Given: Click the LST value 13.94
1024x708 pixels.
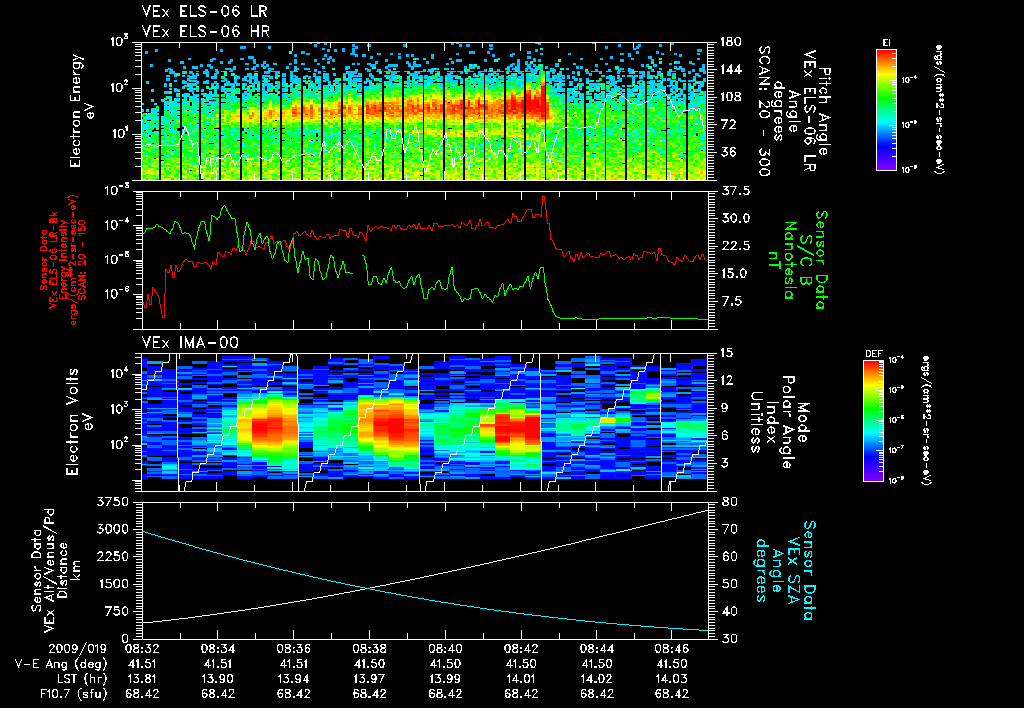Looking at the screenshot, I should click(293, 679).
